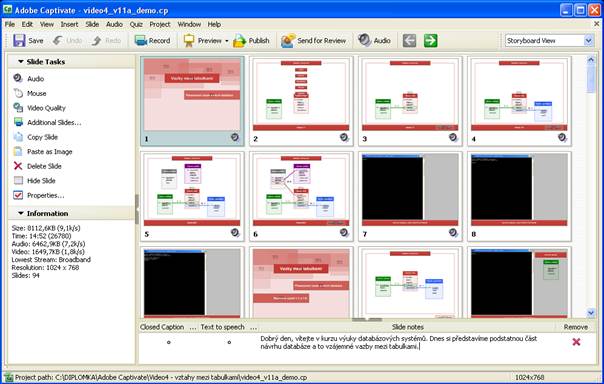Open the Insert menu
The height and width of the screenshot is (384, 604).
point(69,24)
